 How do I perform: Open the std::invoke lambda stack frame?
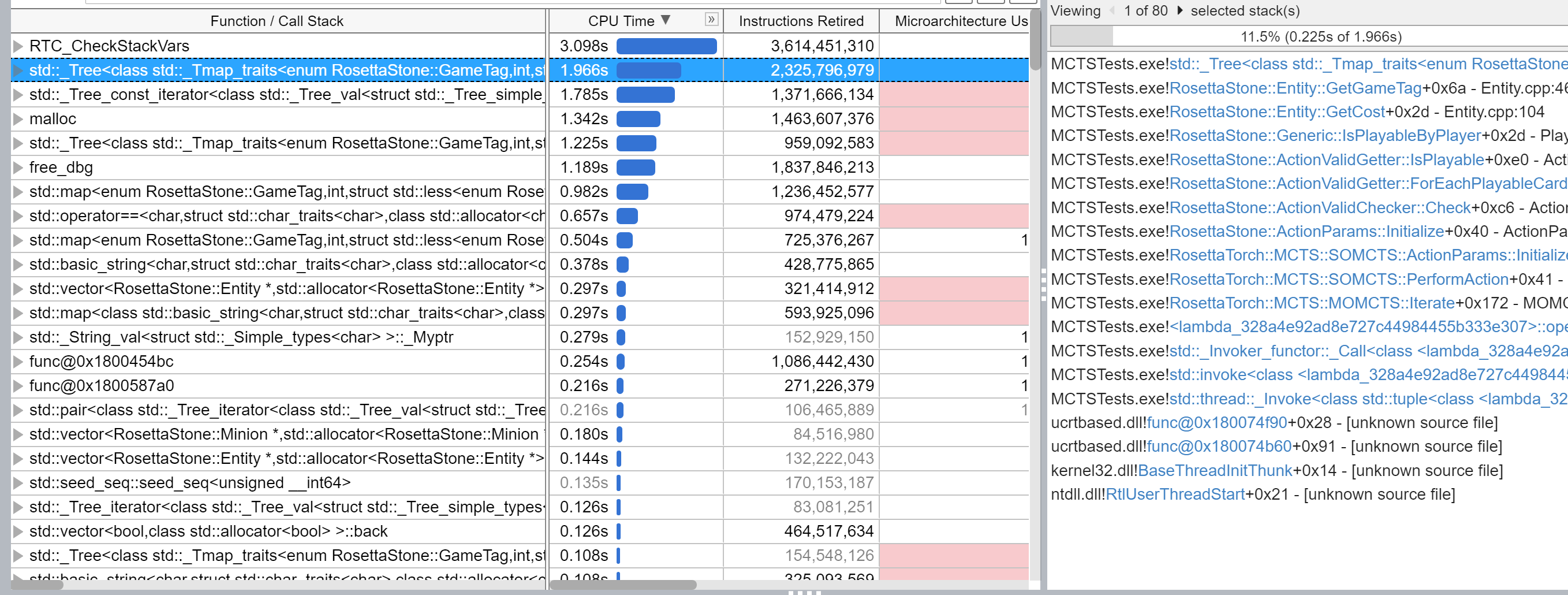(x=1368, y=374)
